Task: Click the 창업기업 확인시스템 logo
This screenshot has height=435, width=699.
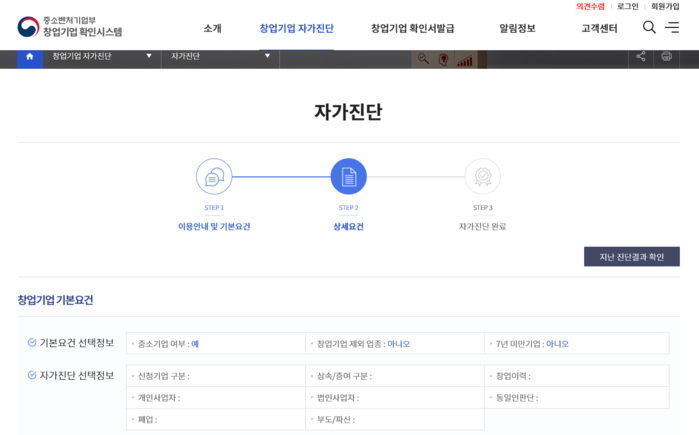Action: (x=70, y=27)
